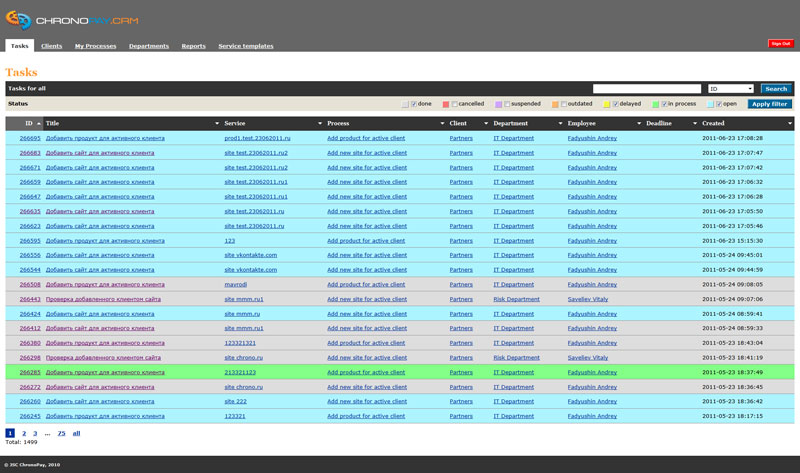Image resolution: width=800 pixels, height=473 pixels.
Task: Open the Employee column dropdown arrow
Action: tap(639, 123)
